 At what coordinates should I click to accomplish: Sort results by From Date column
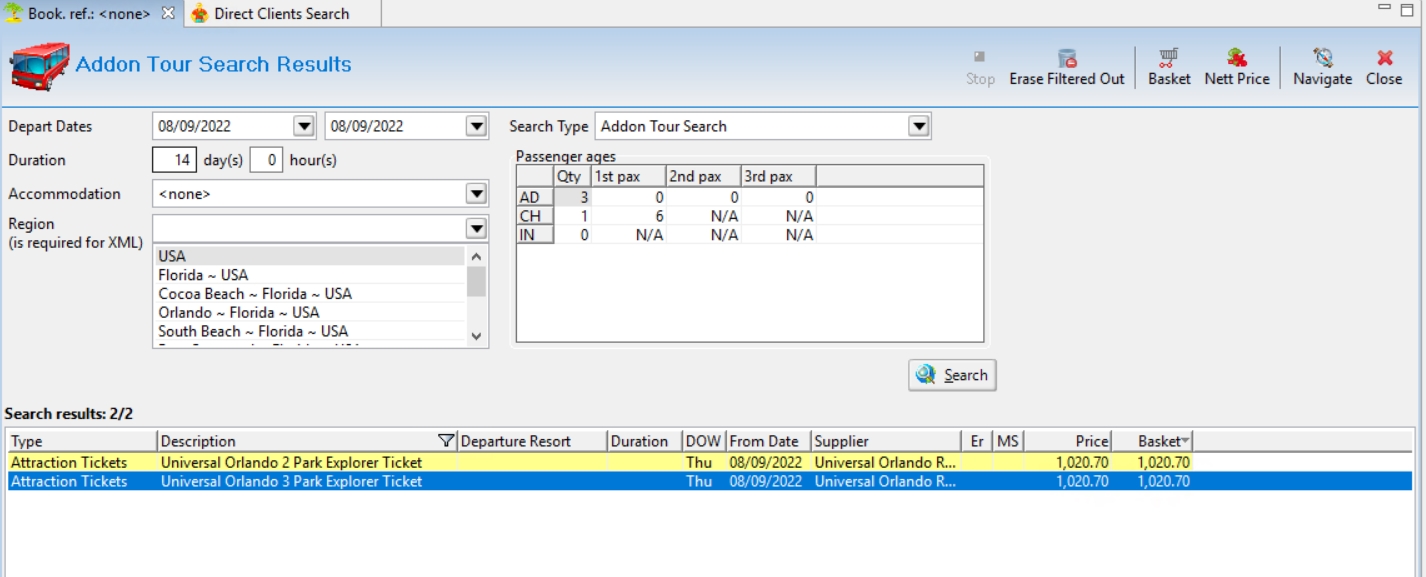(767, 441)
